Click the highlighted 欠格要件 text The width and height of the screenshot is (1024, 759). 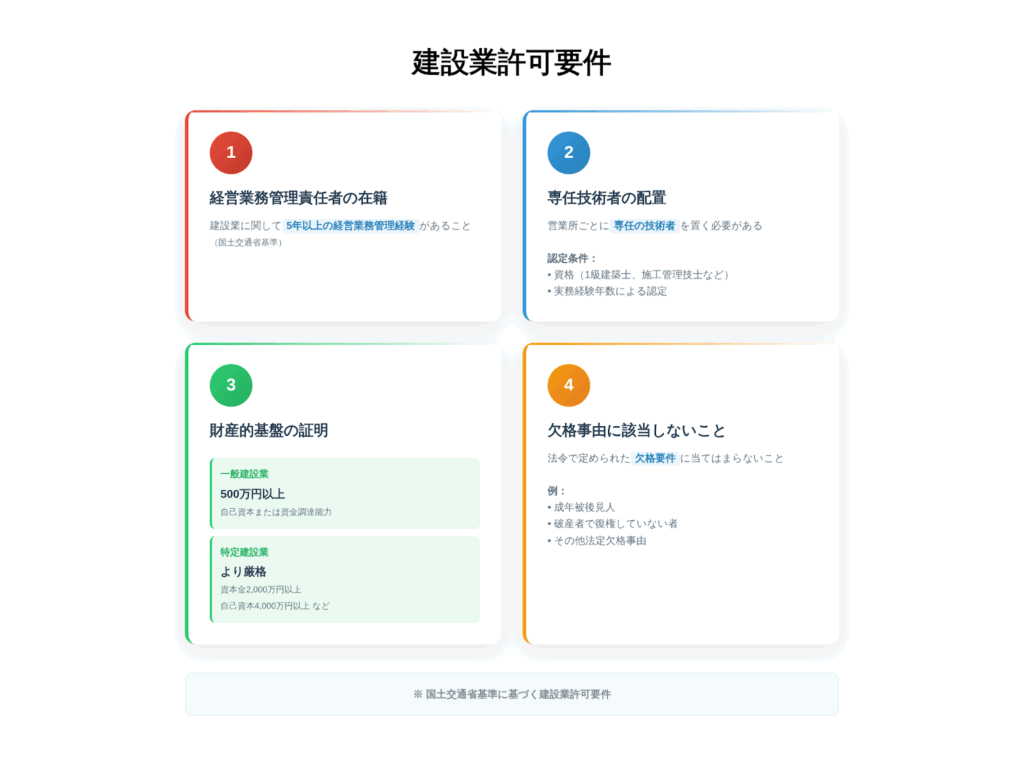[x=655, y=458]
